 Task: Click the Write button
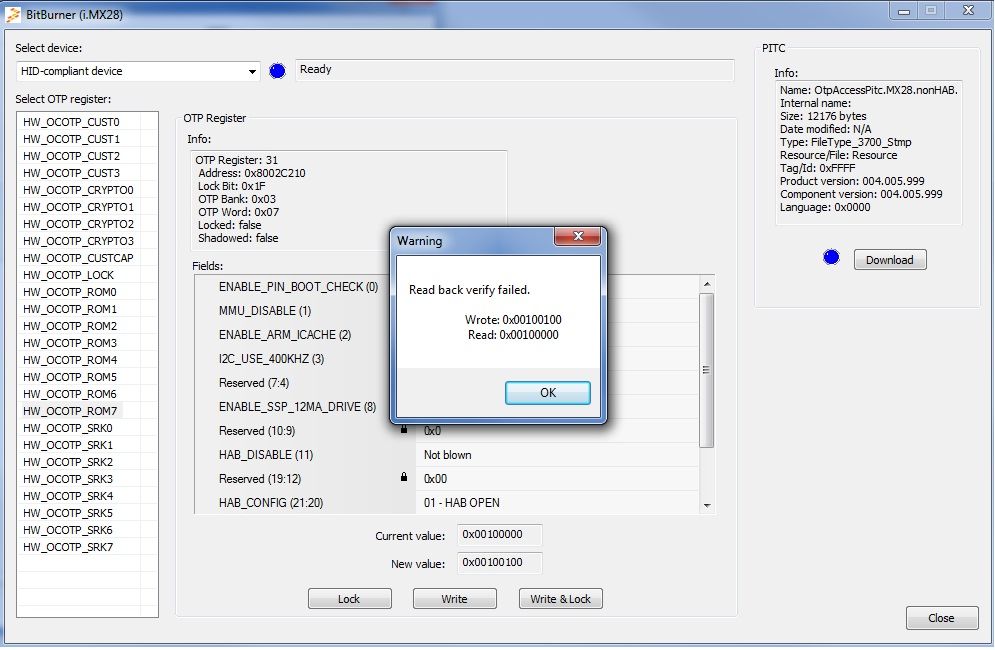[454, 599]
